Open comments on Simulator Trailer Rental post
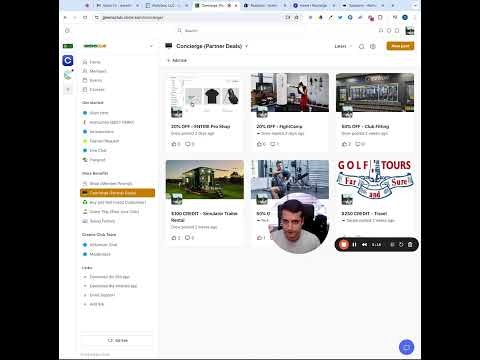Viewport: 480px width, 360px height. 189,238
